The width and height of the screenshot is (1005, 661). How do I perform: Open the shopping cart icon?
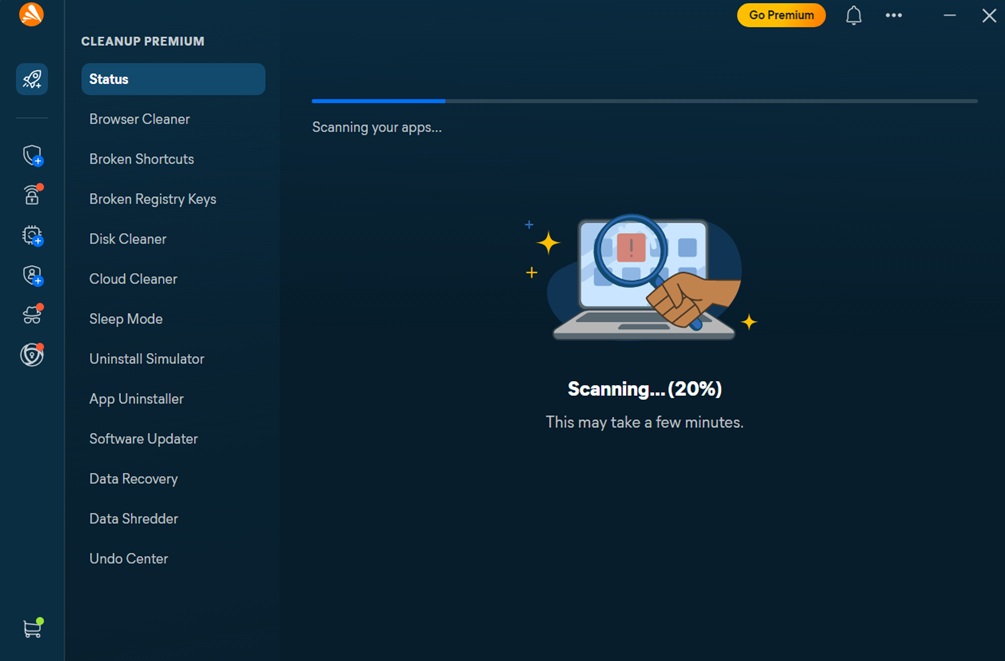click(33, 628)
